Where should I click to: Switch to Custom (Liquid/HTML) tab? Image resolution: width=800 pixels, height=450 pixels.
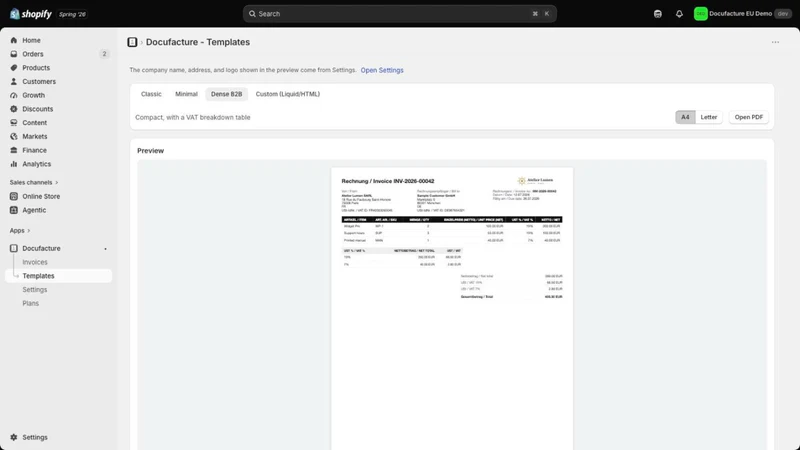coord(288,94)
